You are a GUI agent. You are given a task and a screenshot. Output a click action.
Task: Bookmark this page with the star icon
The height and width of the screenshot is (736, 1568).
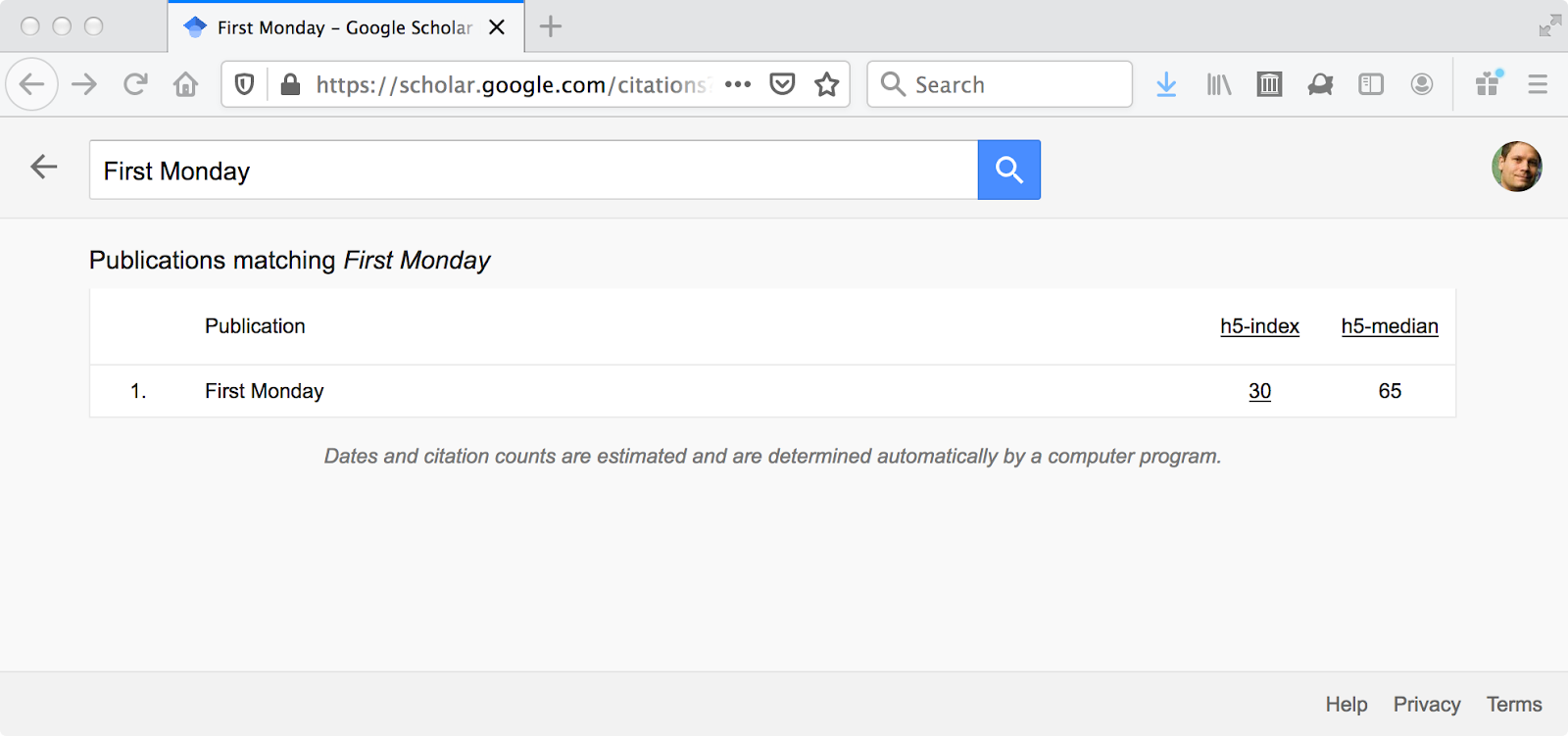click(827, 84)
